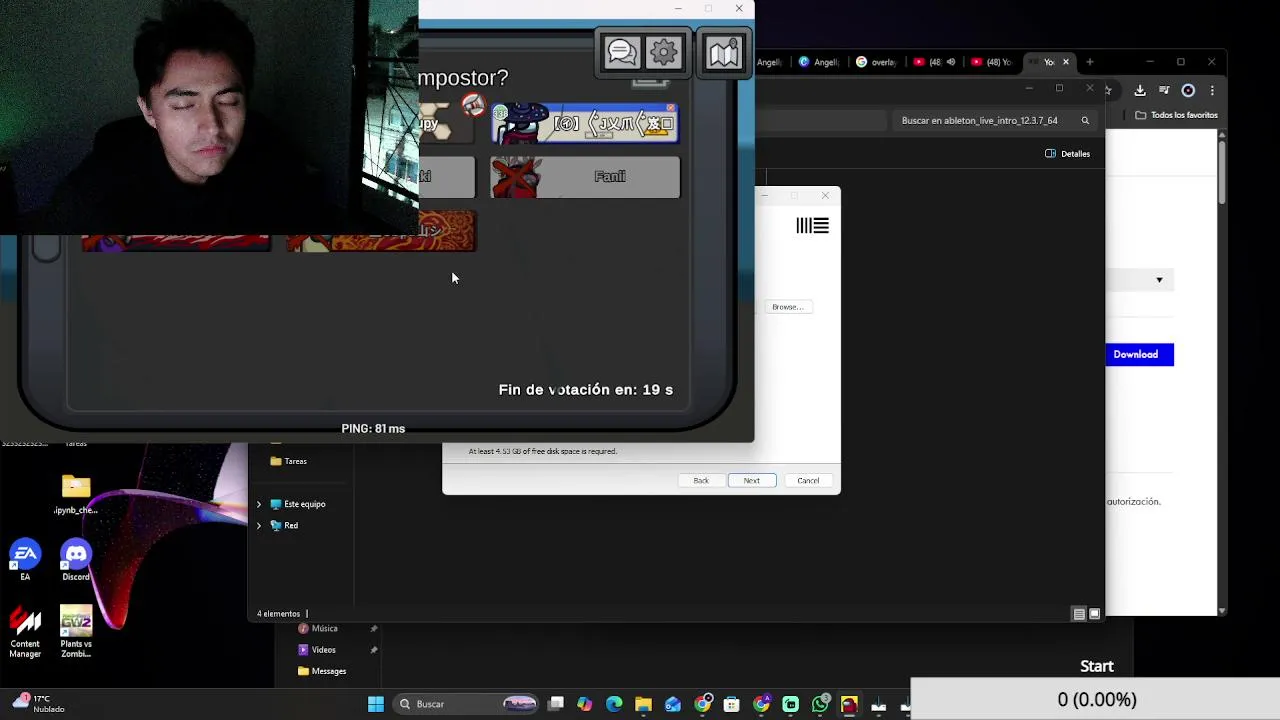Screen dimensions: 1280x720
Task: Open Copilot from the taskbar
Action: (x=585, y=704)
